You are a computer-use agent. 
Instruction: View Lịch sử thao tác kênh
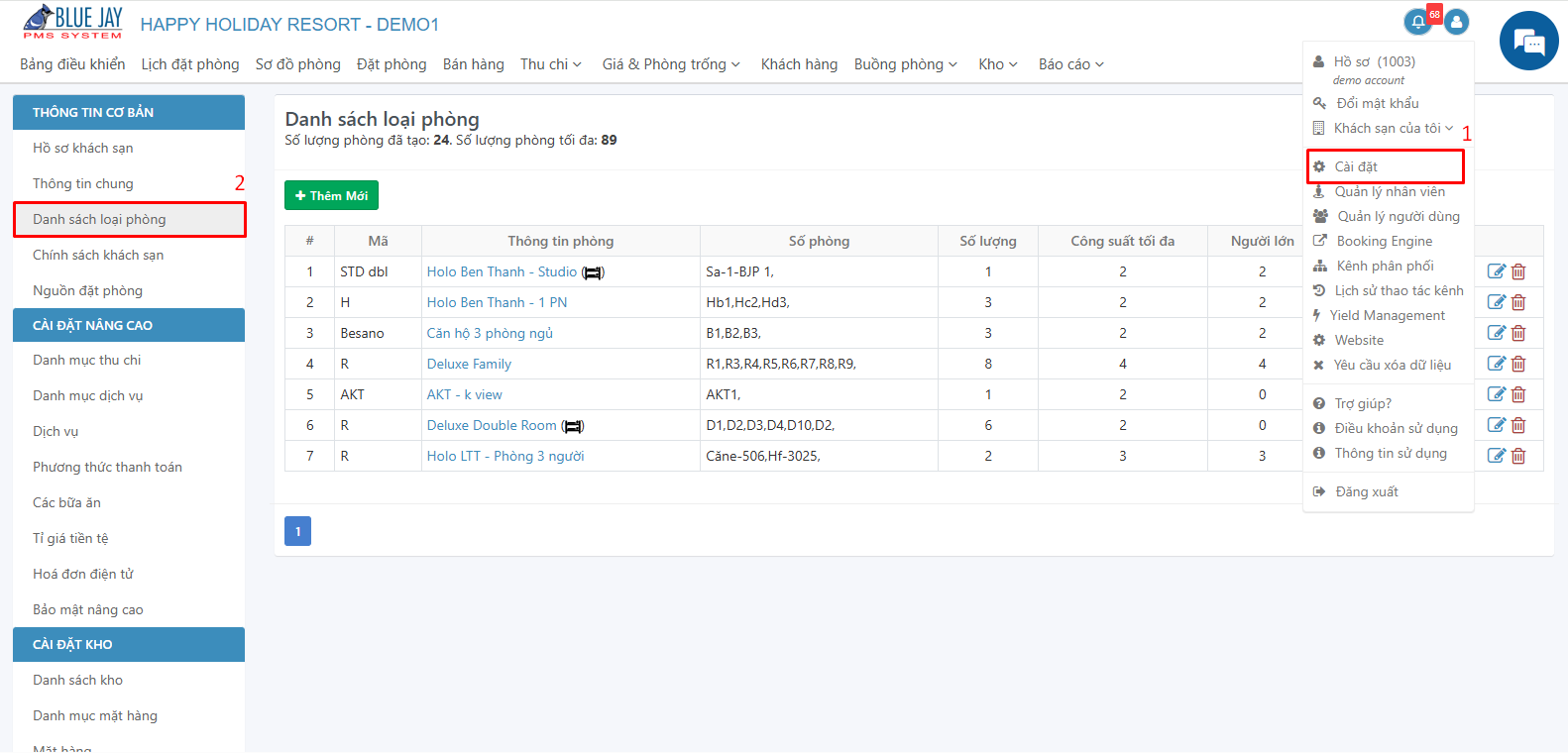click(1399, 290)
